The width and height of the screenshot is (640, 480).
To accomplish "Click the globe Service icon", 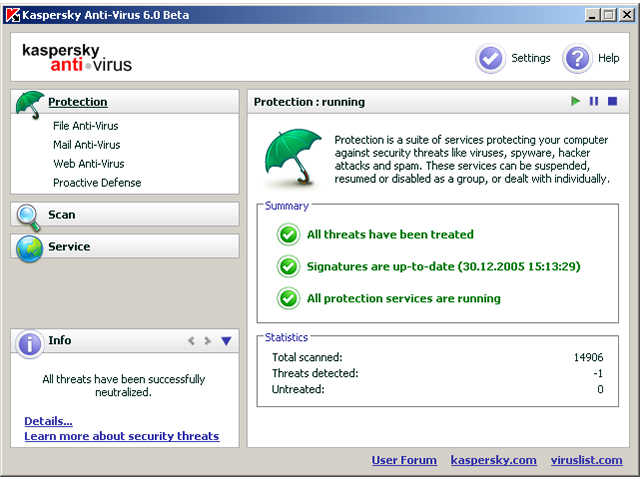I will pyautogui.click(x=29, y=248).
